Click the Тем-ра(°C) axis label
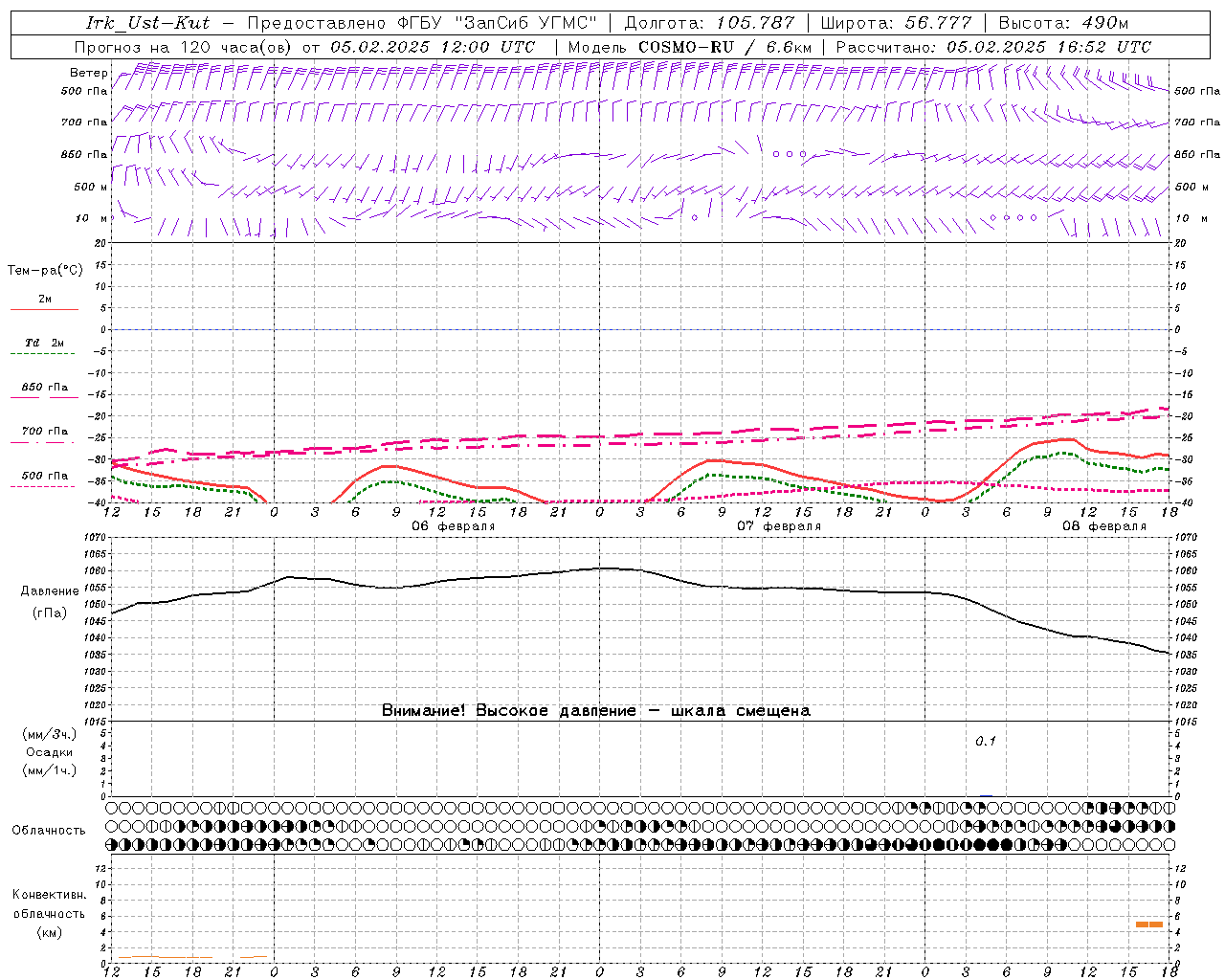Viewport: 1225px width, 980px height. 45,271
